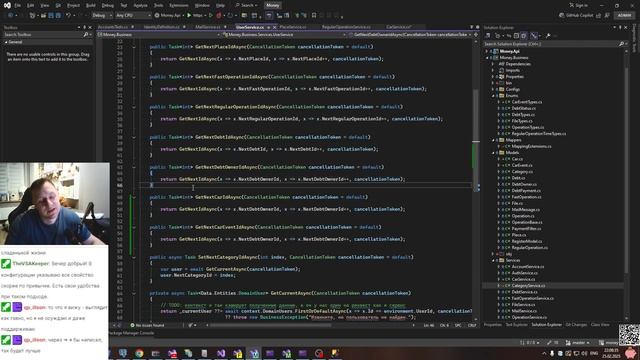Open Money.Api startup project dropdown

[x=169, y=15]
